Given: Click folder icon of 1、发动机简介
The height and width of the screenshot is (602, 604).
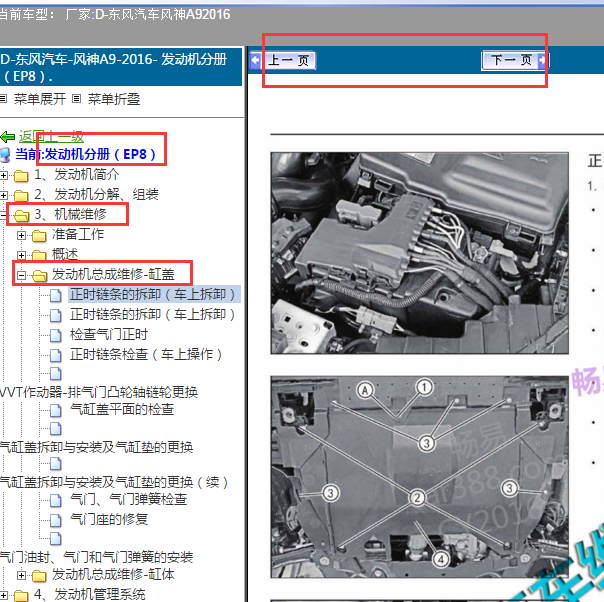Looking at the screenshot, I should click(x=21, y=176).
